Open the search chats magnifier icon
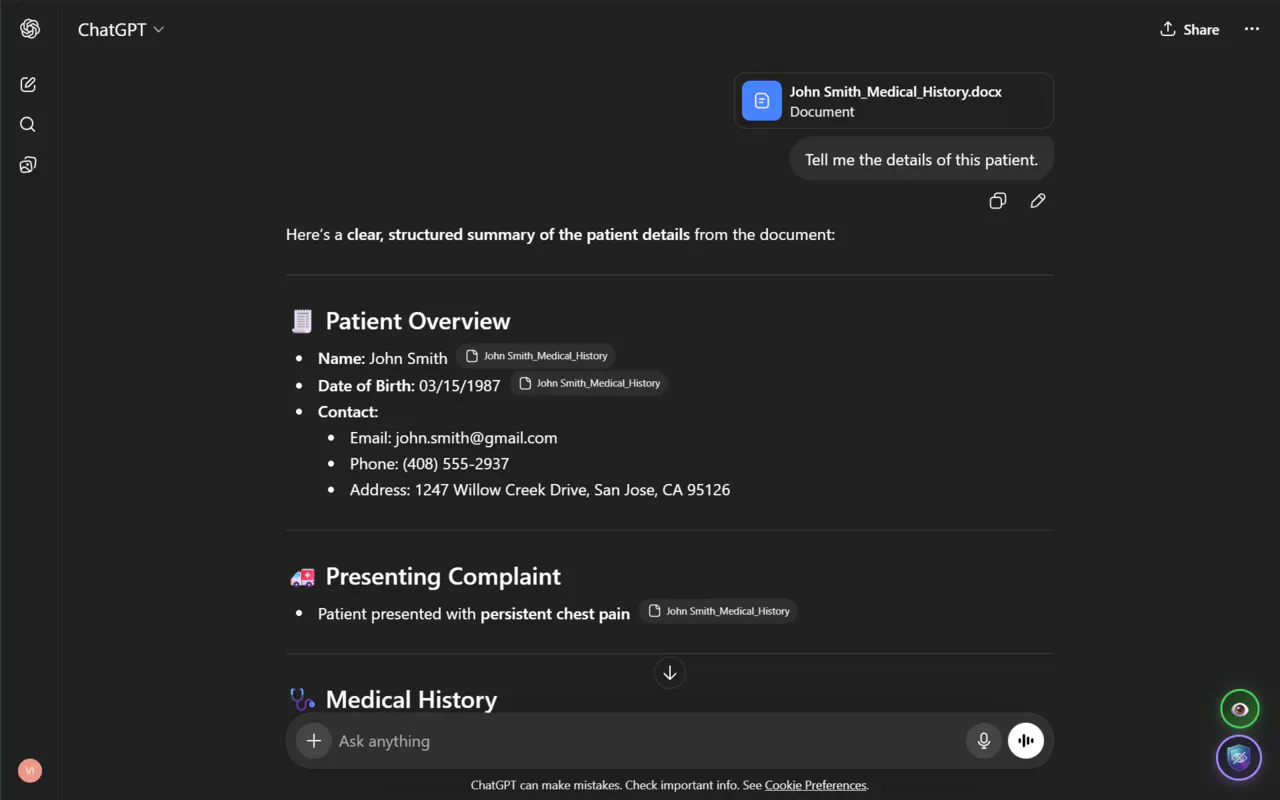The height and width of the screenshot is (800, 1280). point(28,125)
